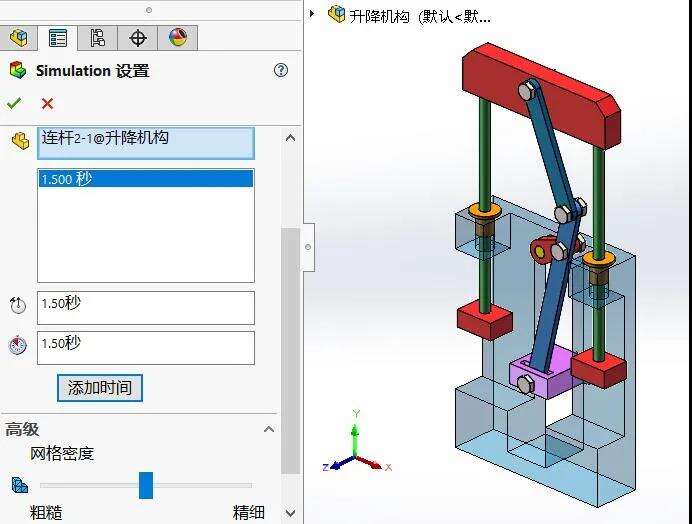
Task: Click the 网格密度 slider handle
Action: click(x=146, y=485)
